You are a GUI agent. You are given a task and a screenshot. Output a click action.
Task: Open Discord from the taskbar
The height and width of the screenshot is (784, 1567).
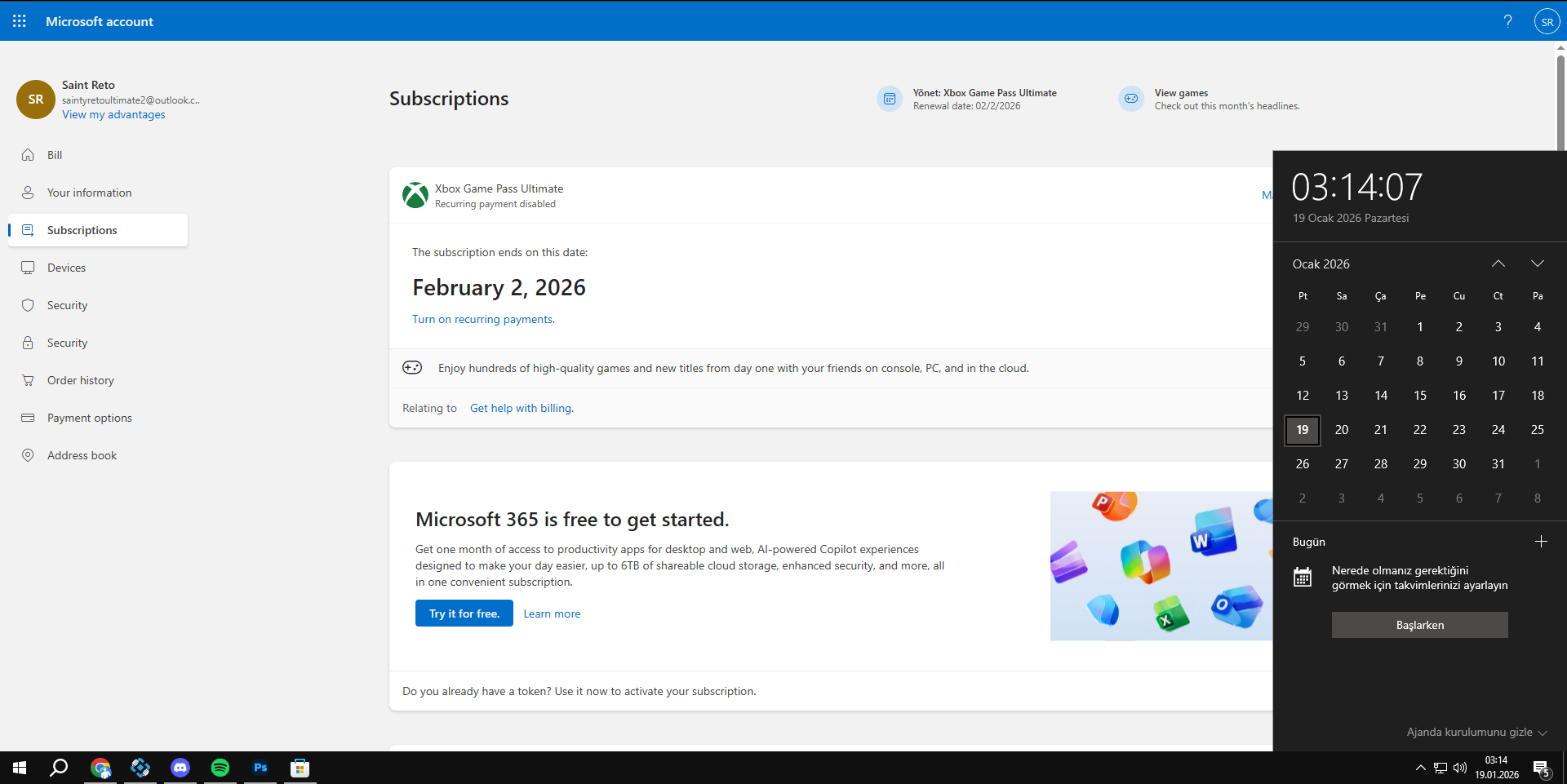[x=180, y=768]
